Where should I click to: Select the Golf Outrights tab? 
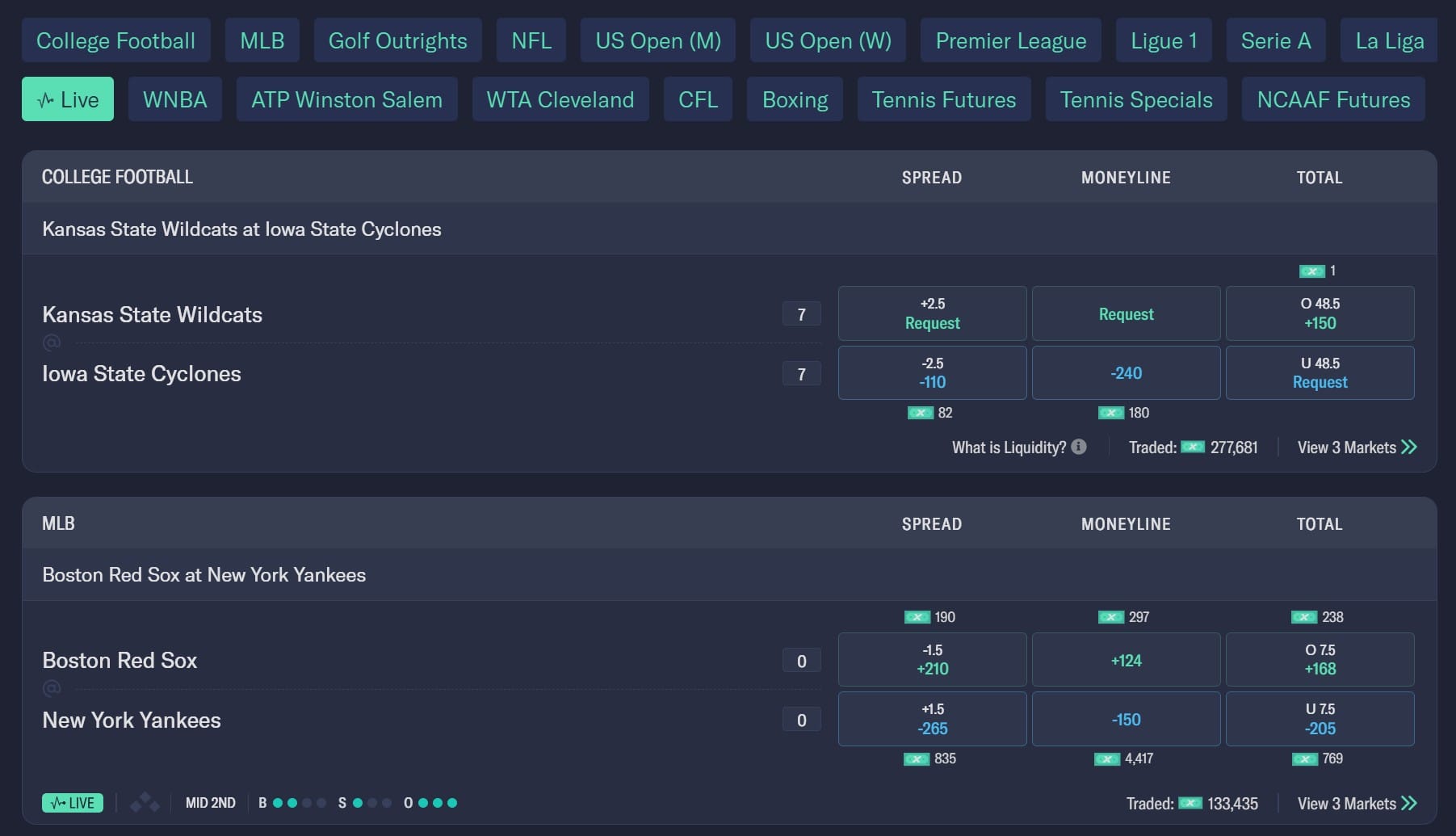398,40
